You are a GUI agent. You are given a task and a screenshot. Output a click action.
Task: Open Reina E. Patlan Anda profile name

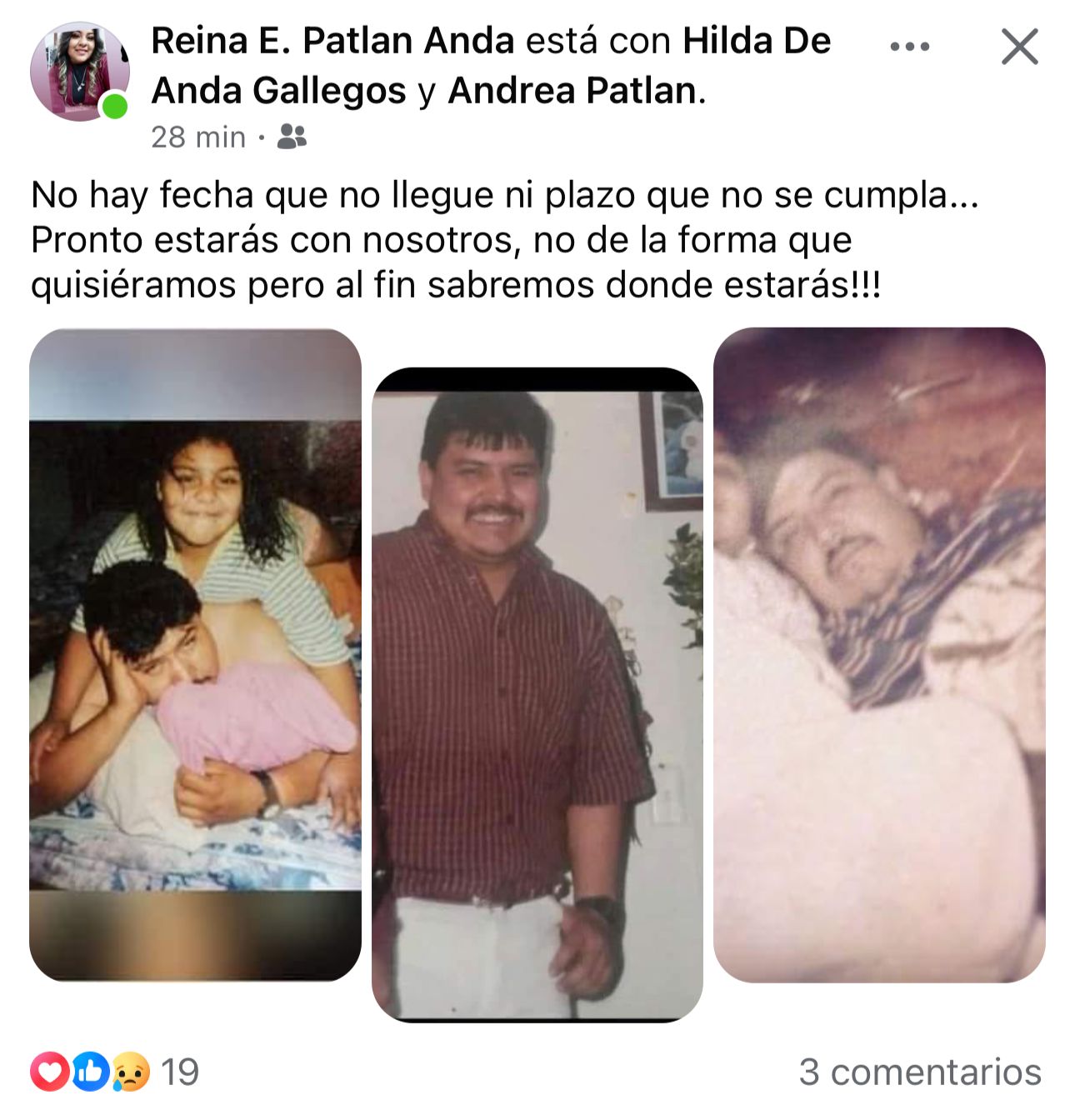coord(332,41)
